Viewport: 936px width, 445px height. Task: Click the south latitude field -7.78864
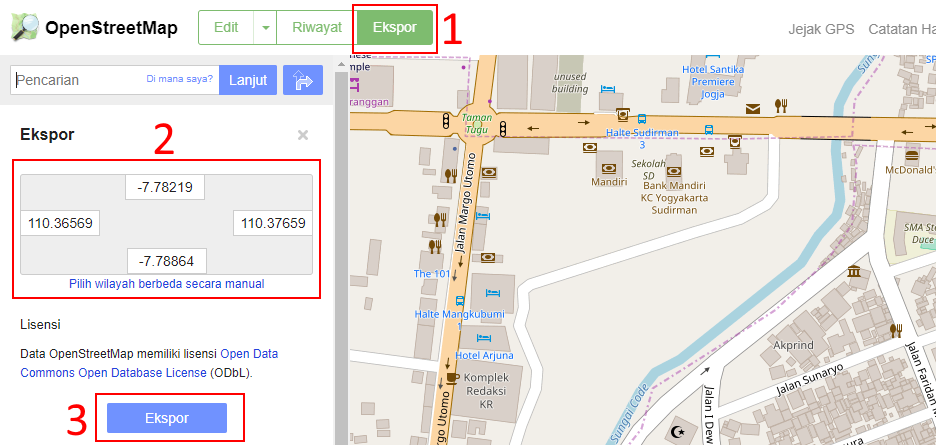pos(167,261)
